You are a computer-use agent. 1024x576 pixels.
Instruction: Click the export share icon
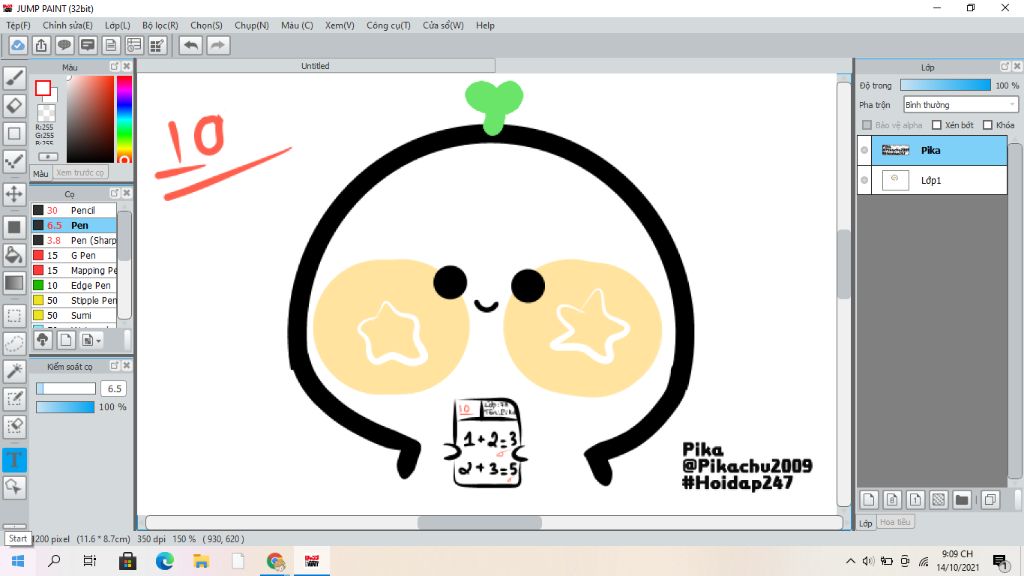tap(41, 45)
